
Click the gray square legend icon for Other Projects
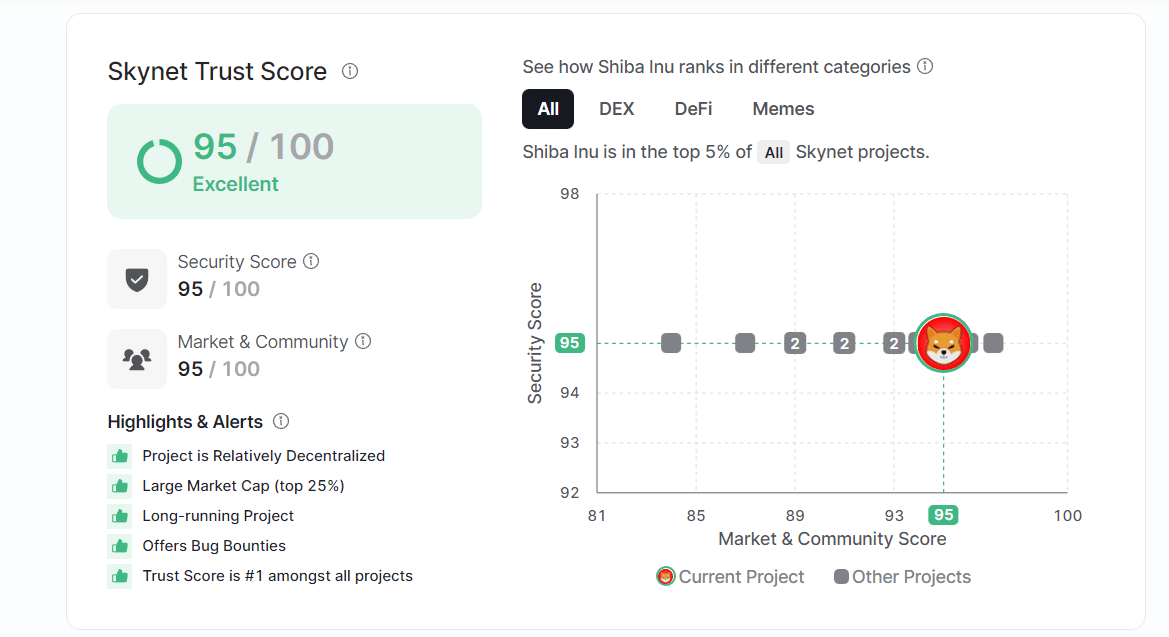[841, 577]
